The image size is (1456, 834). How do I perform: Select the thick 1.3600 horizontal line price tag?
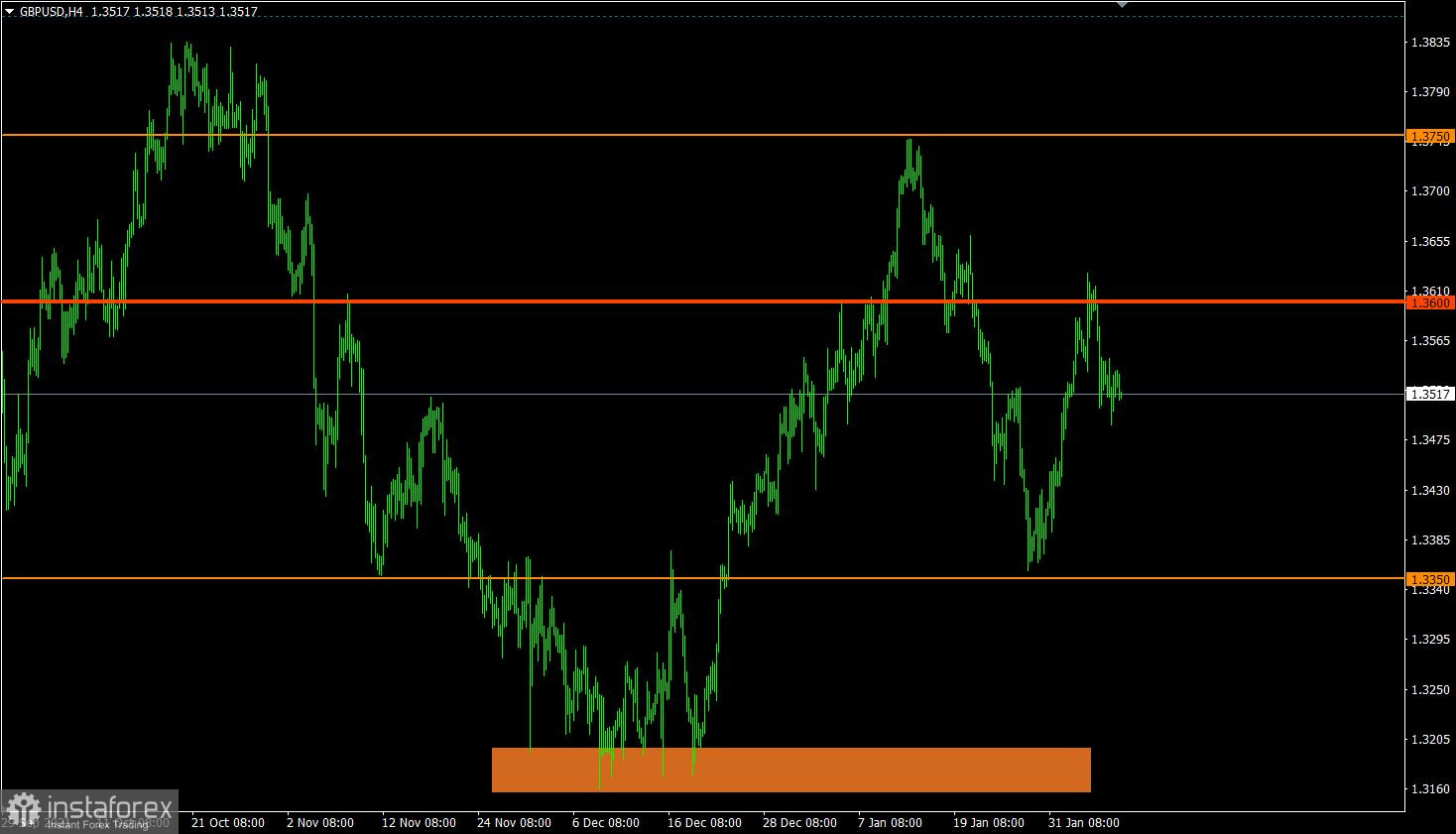pos(1430,302)
